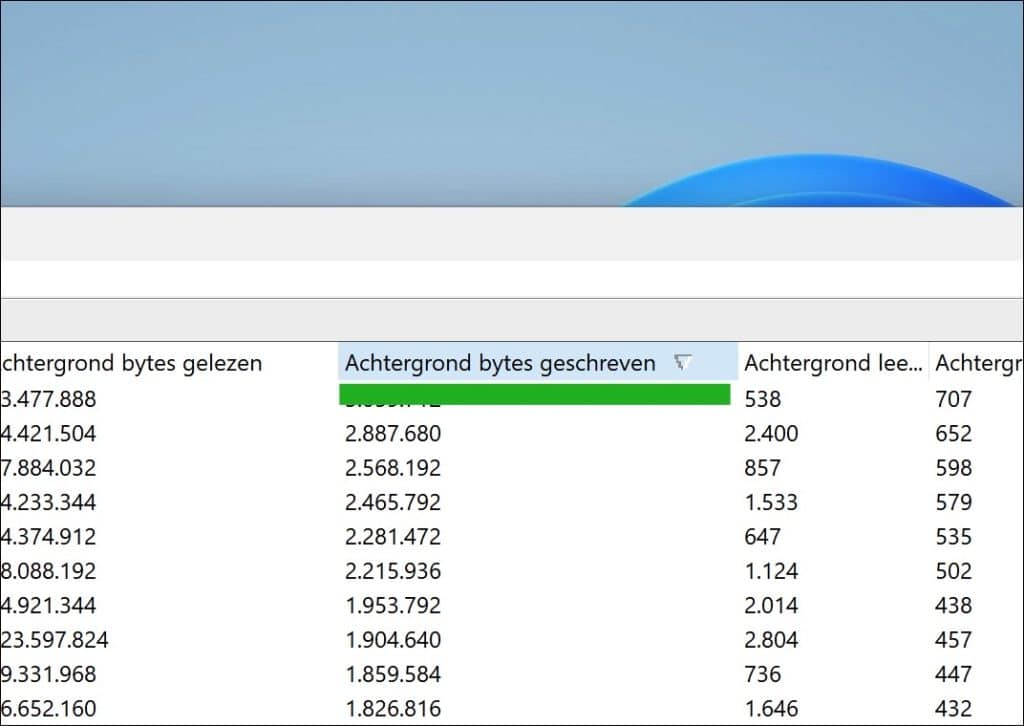Select the cell 2.568.192
Viewport: 1024px width, 726px height.
[393, 468]
